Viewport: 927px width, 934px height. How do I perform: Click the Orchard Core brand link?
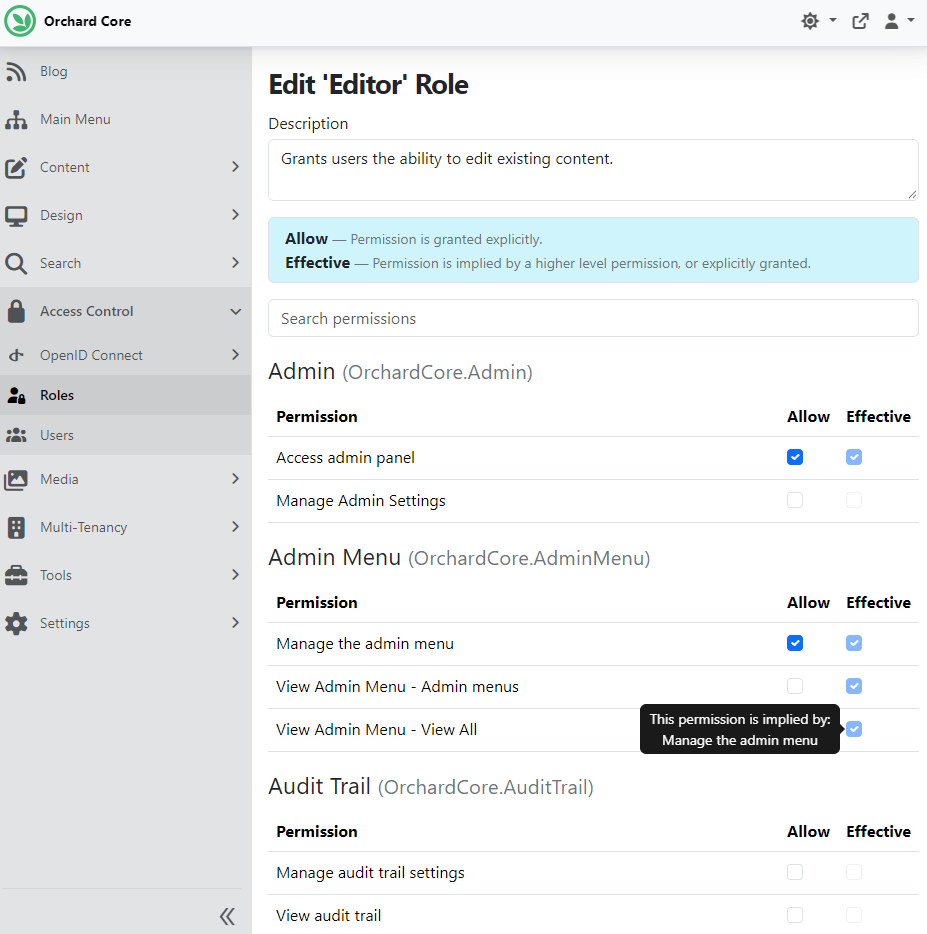point(88,21)
